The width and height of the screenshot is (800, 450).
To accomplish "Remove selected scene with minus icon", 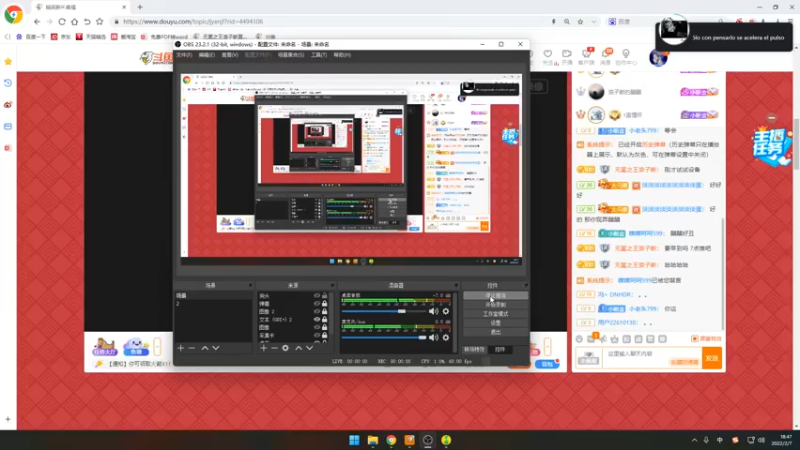I will 192,348.
